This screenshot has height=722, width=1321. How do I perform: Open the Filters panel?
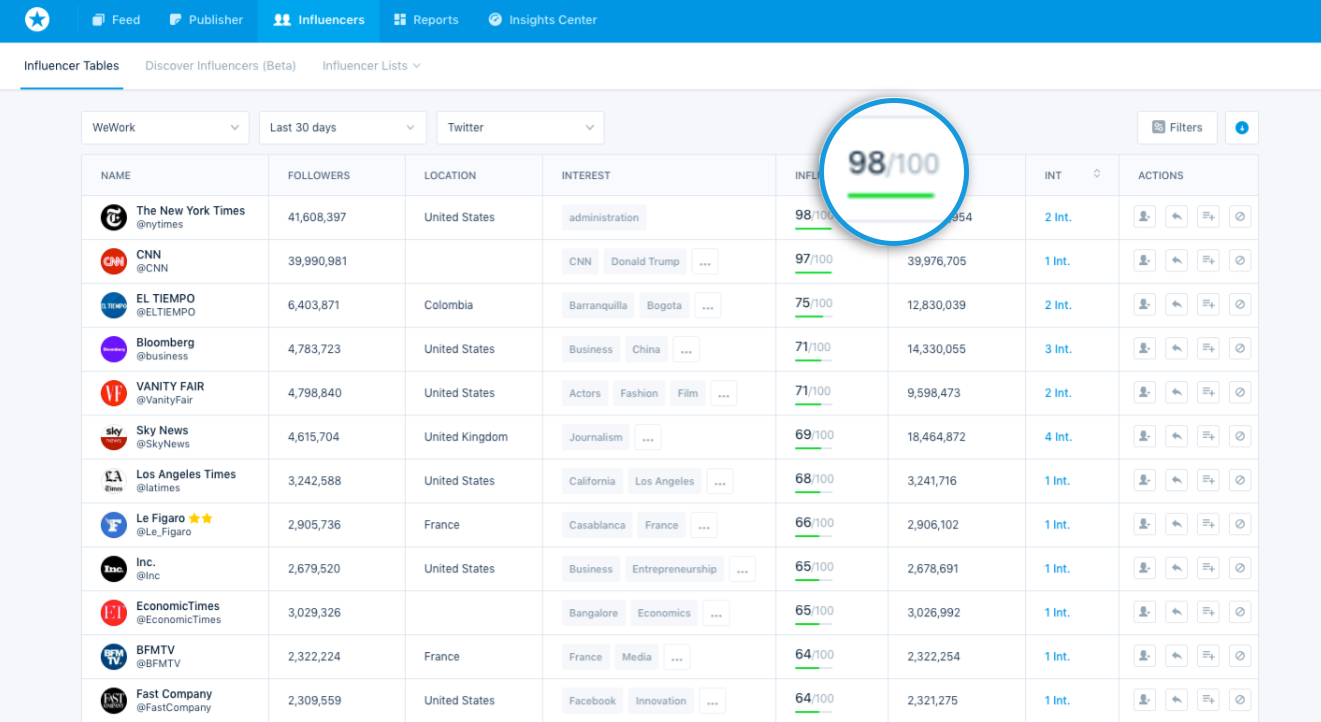pyautogui.click(x=1177, y=127)
